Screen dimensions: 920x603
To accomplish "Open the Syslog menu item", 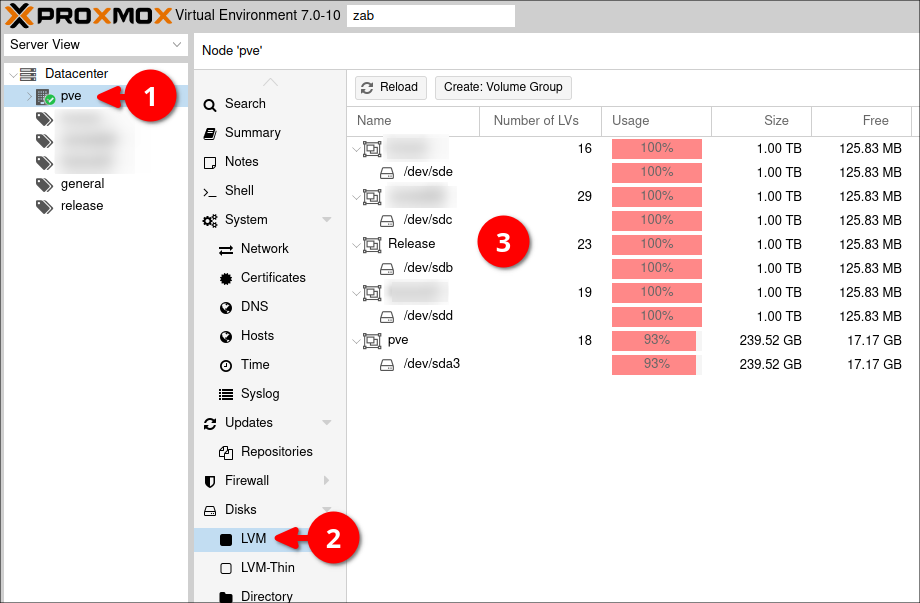I will pos(270,394).
